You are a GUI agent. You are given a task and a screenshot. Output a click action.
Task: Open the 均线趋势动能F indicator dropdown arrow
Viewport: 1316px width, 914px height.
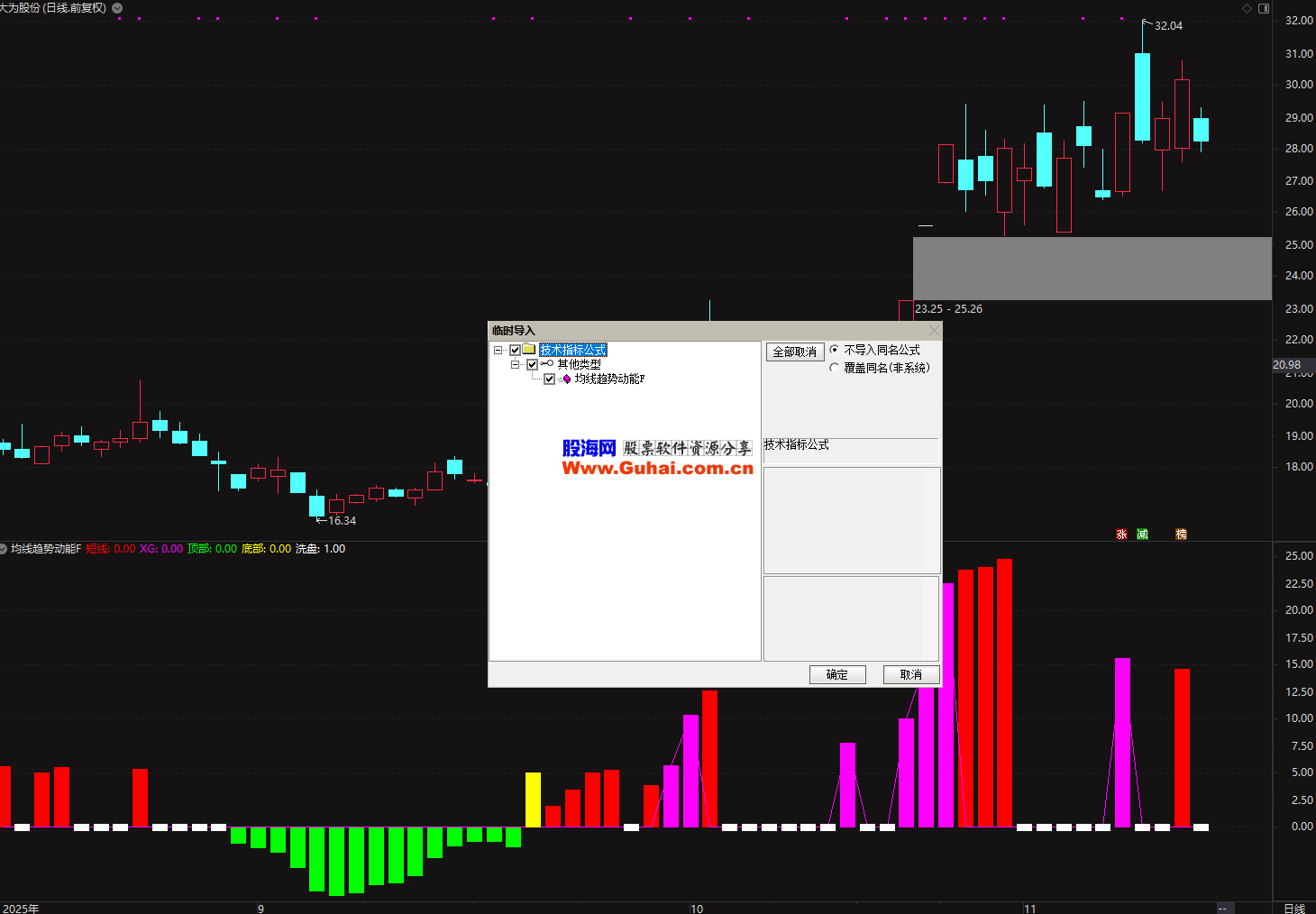[4, 549]
